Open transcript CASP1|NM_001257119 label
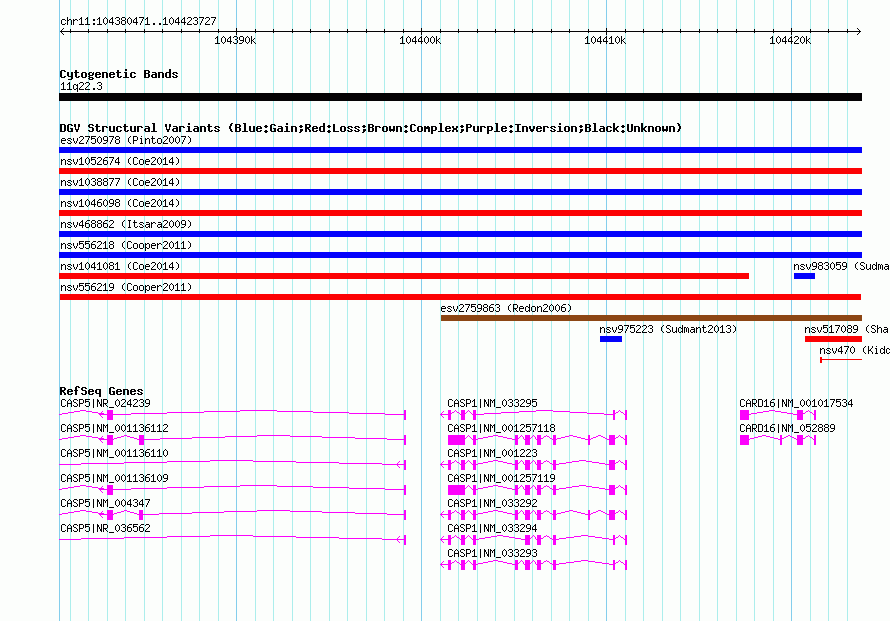 click(501, 479)
